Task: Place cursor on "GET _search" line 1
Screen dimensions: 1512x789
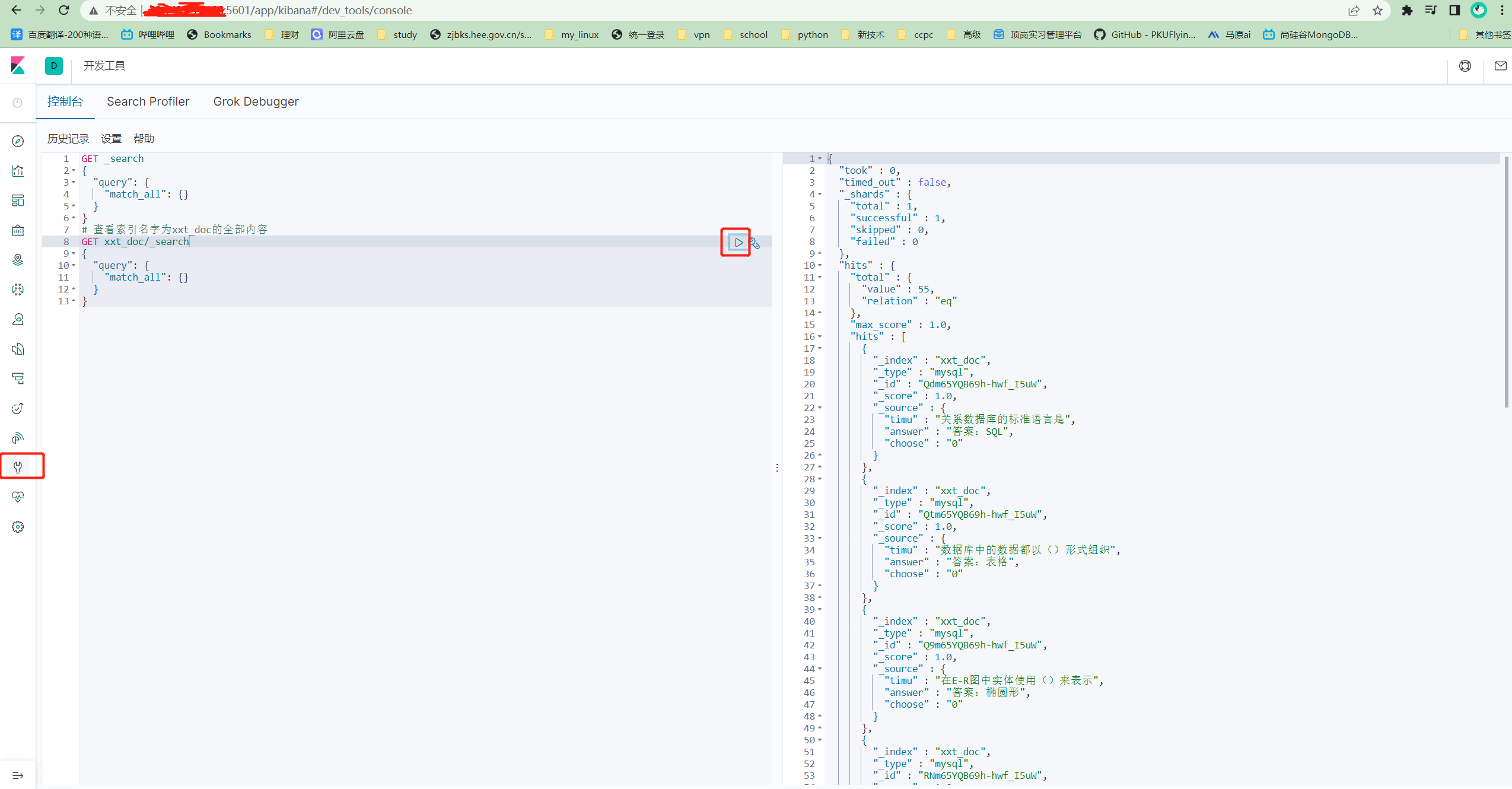Action: (x=112, y=159)
